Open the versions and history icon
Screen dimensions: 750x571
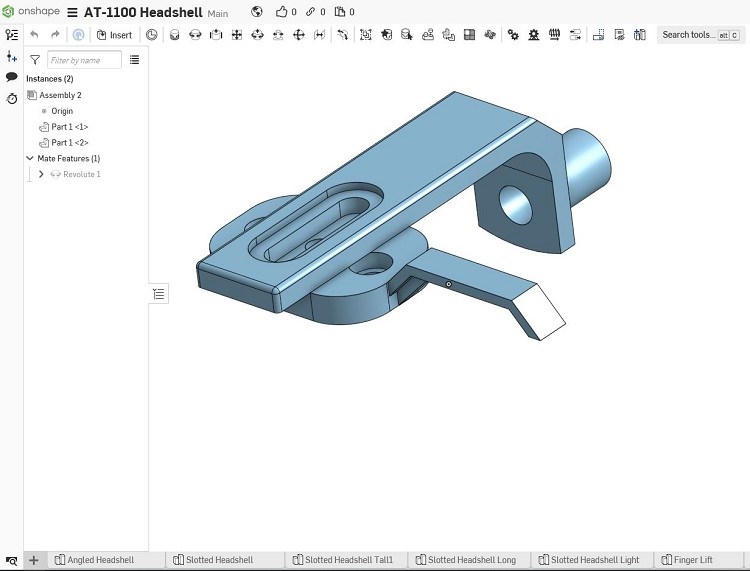point(11,99)
